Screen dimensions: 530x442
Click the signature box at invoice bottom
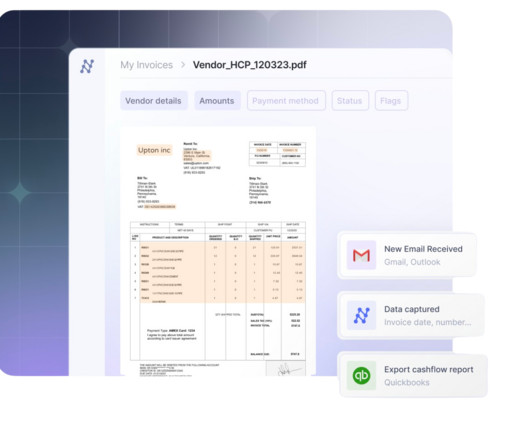(x=286, y=368)
